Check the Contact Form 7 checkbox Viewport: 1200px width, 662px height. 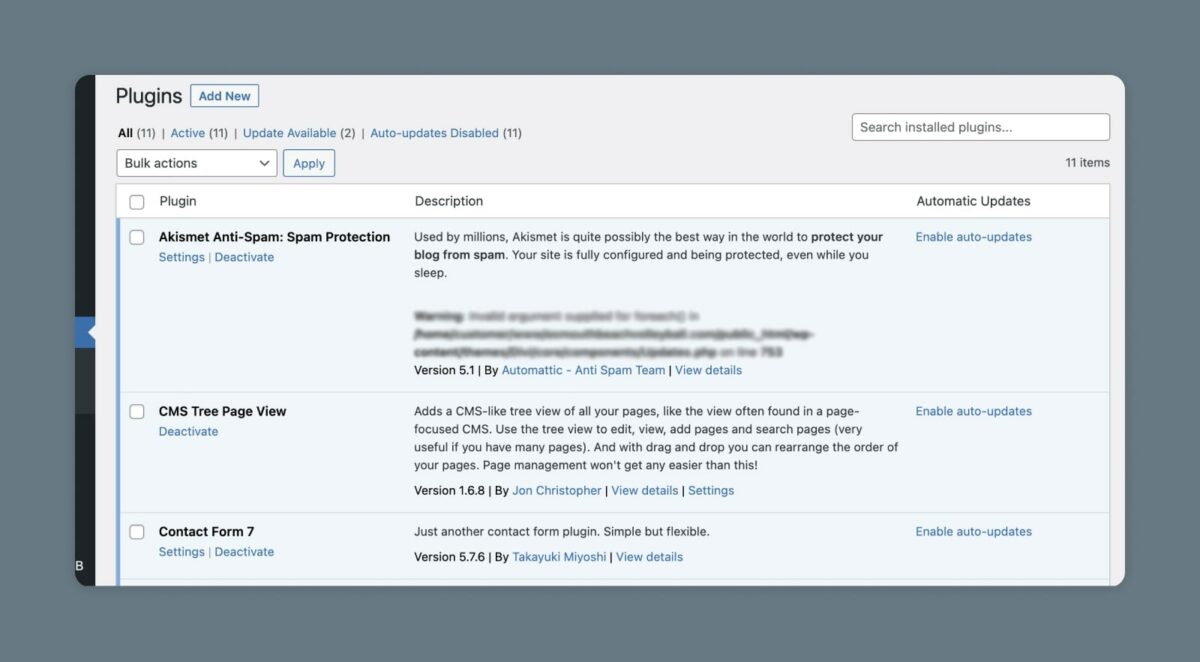pyautogui.click(x=137, y=531)
